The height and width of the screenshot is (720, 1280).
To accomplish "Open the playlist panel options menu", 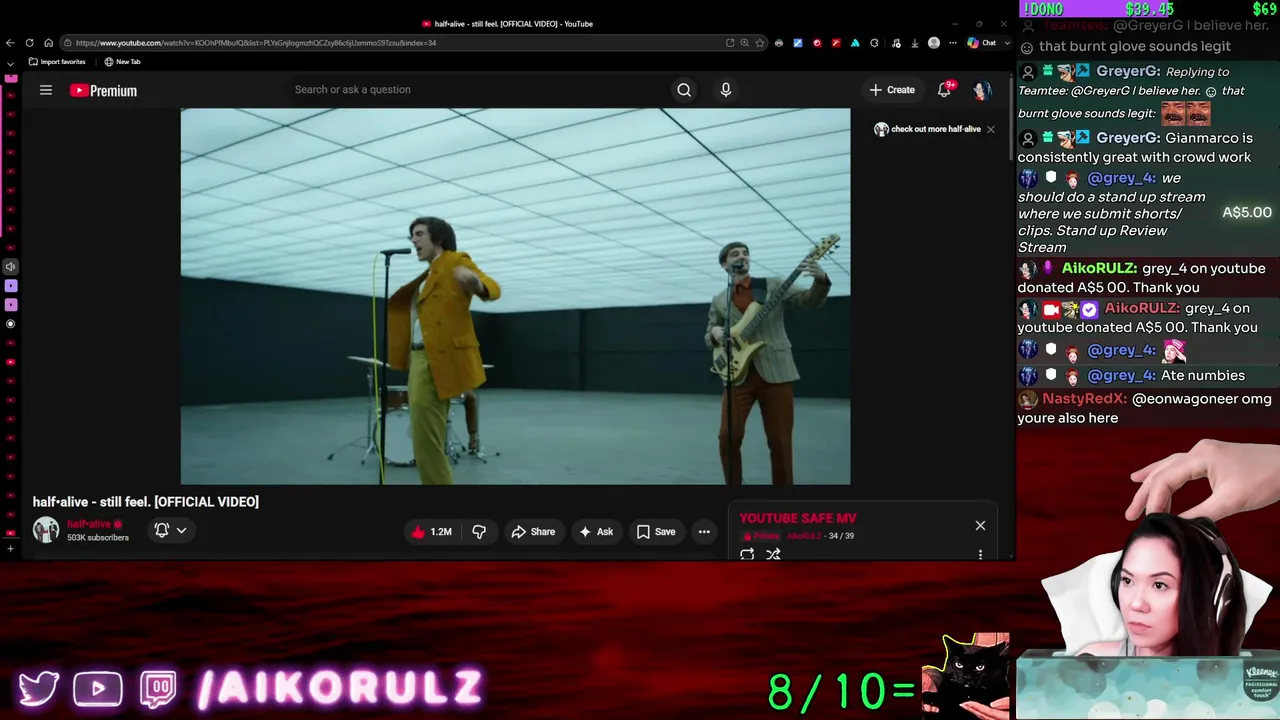I will [x=980, y=554].
